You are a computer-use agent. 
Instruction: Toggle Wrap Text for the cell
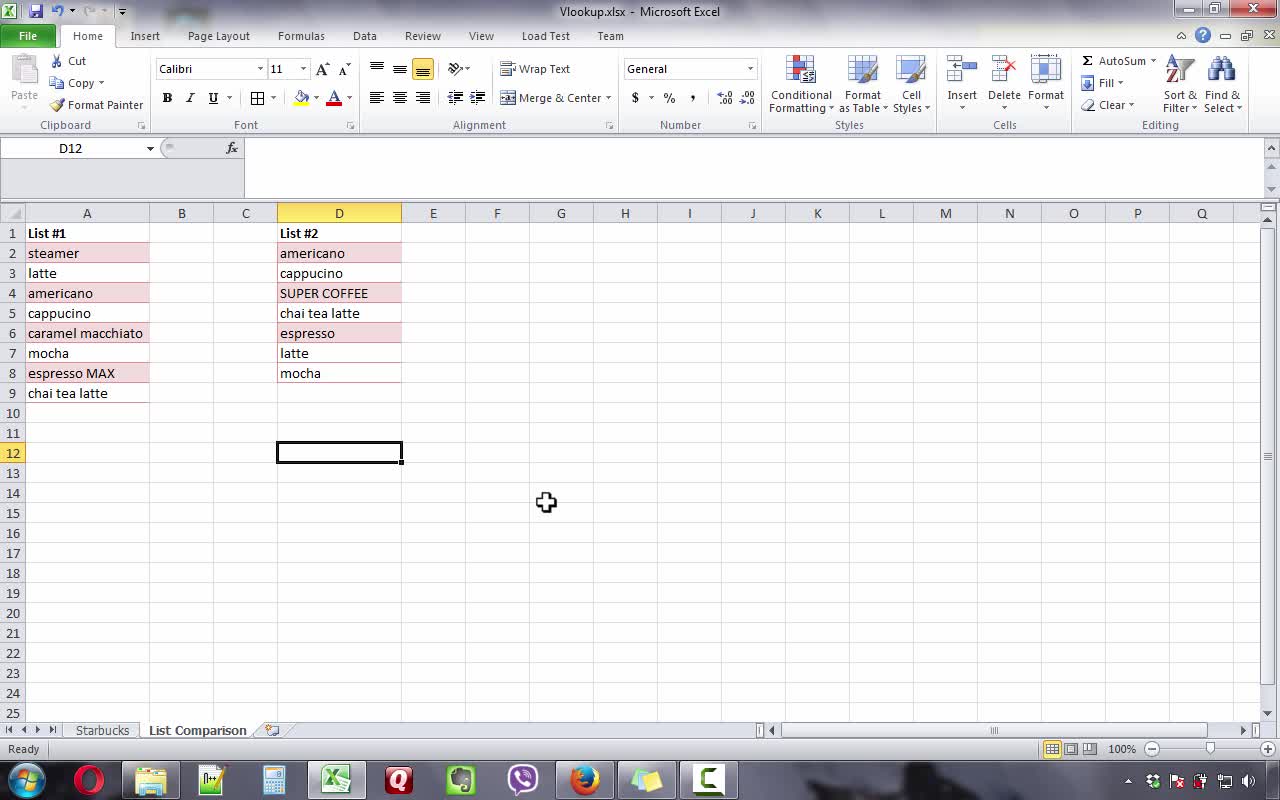click(x=535, y=69)
